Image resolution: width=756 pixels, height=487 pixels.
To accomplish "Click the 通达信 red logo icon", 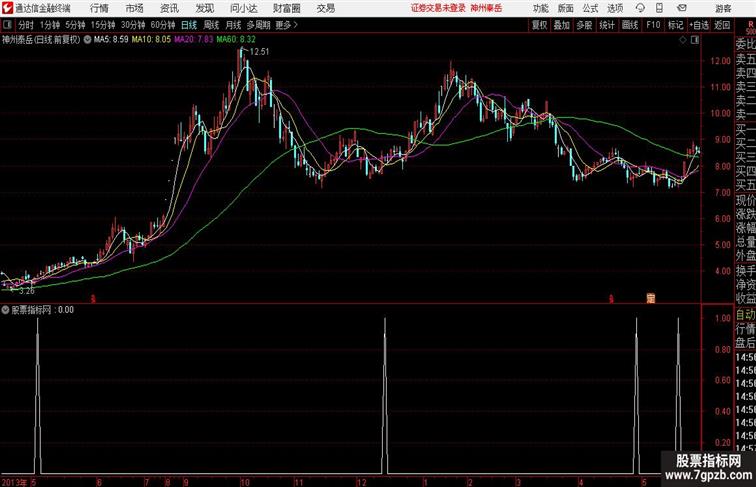I will (7, 8).
